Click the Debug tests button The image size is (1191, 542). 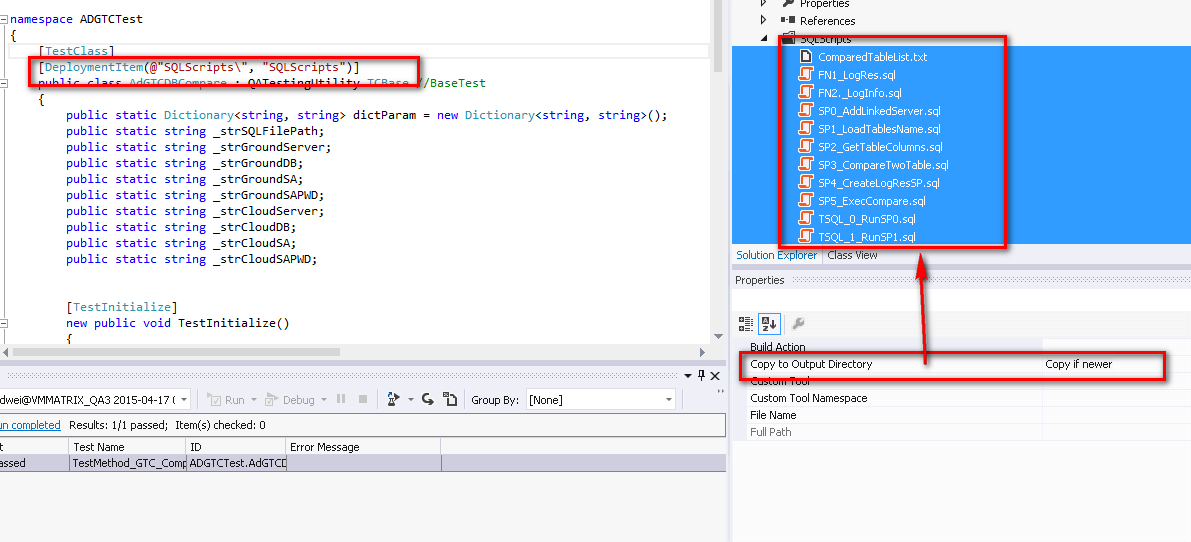point(292,399)
